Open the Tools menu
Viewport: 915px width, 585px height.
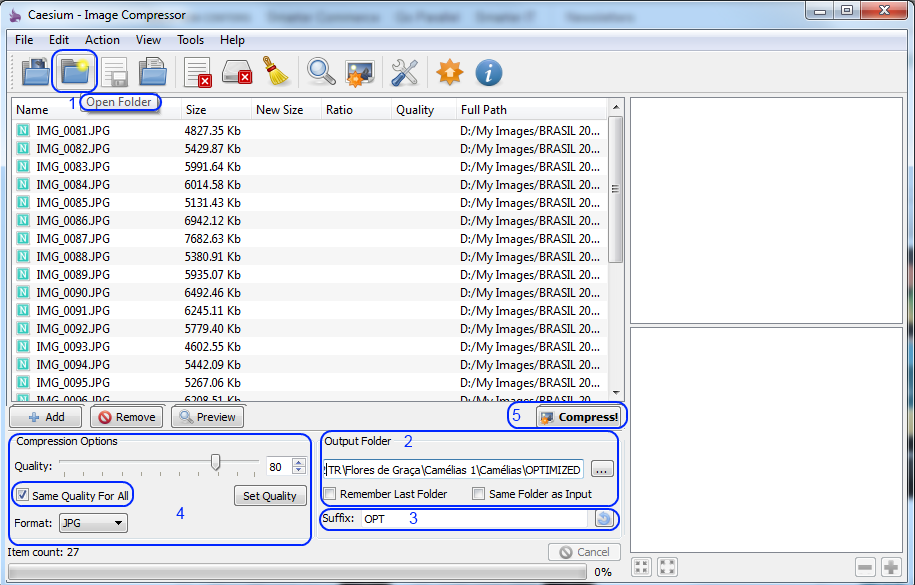point(191,40)
